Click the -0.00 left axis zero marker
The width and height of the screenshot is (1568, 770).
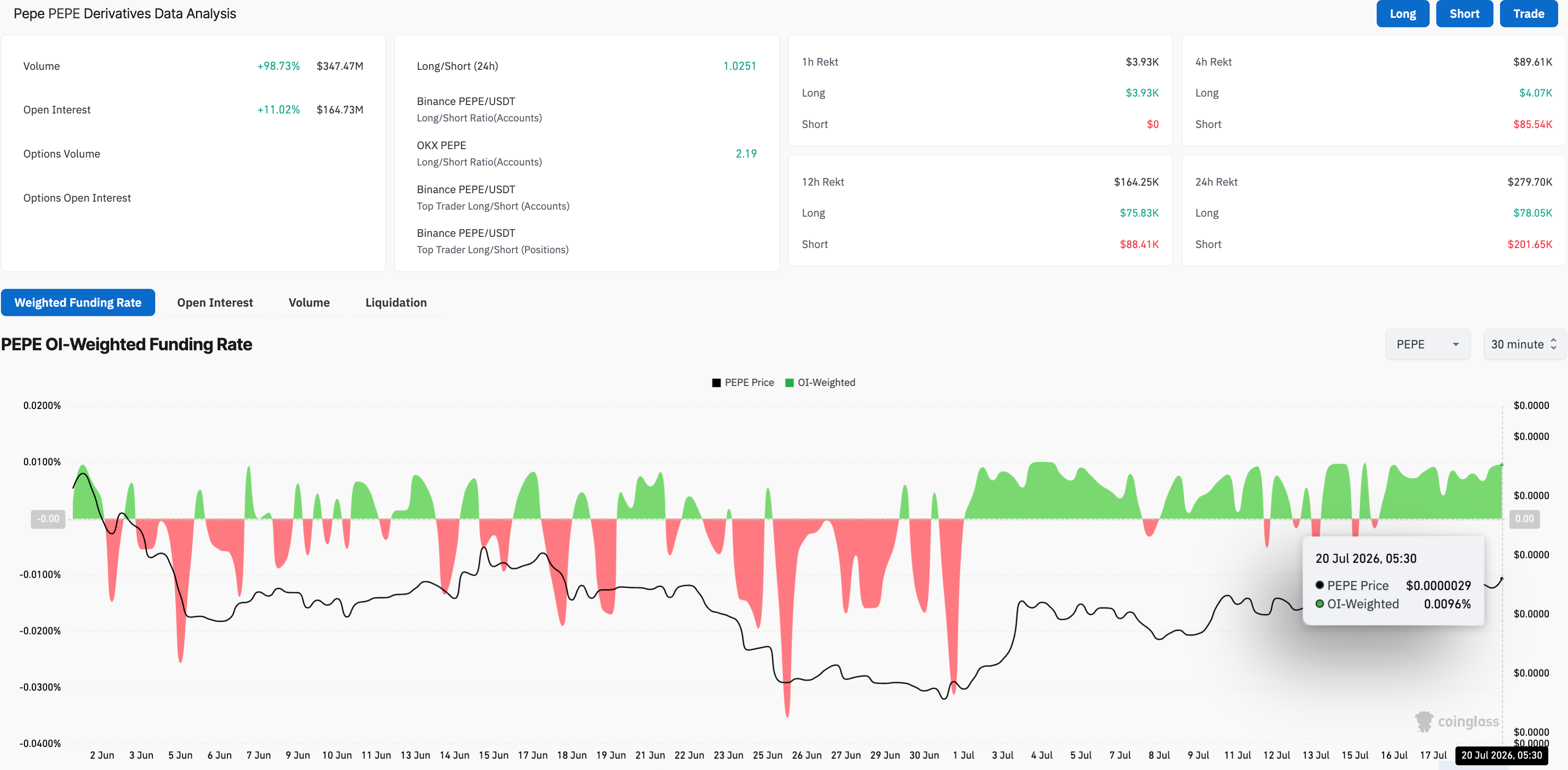click(48, 519)
